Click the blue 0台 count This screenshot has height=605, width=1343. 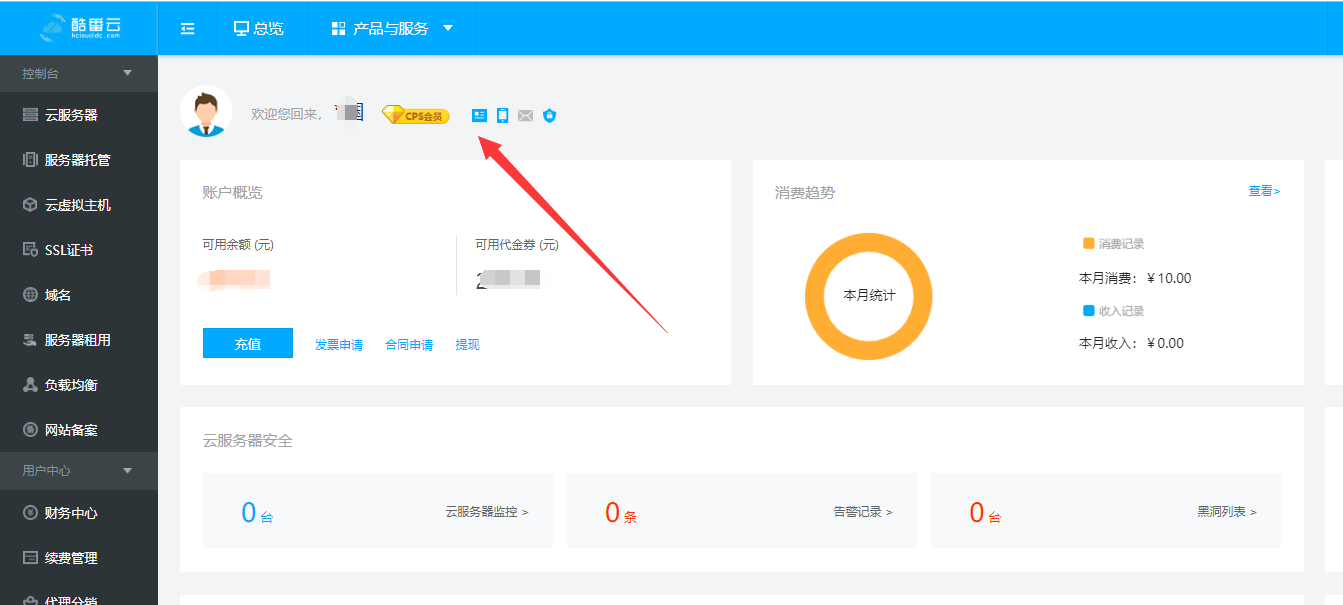[x=257, y=513]
